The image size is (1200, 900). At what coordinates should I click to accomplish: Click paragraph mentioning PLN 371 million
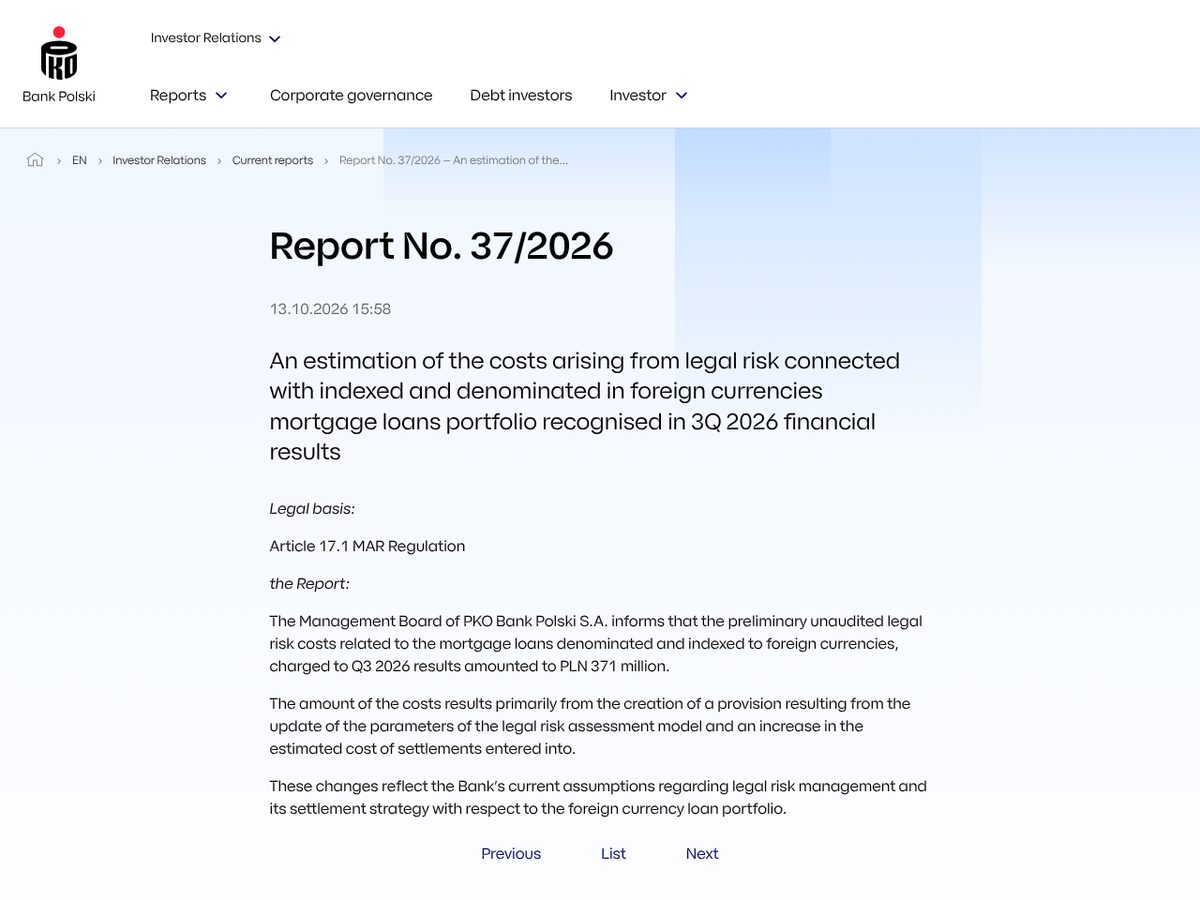click(x=596, y=644)
